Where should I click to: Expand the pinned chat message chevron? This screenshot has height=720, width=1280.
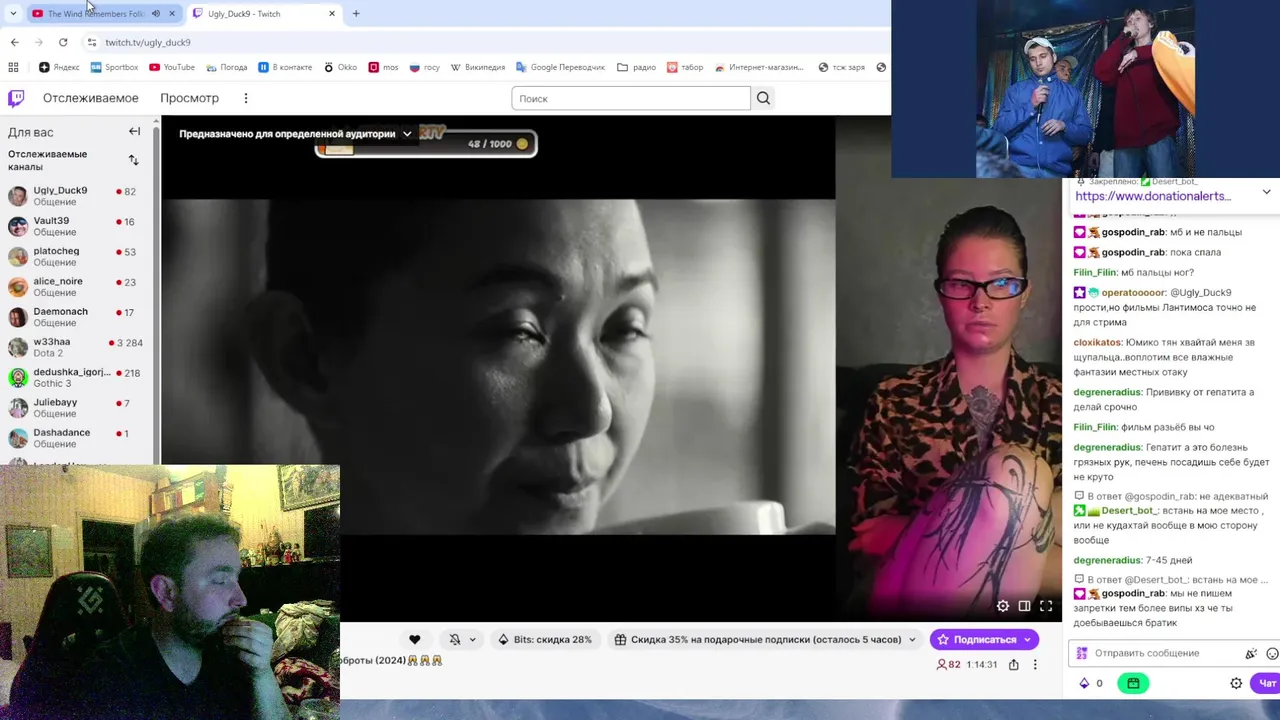(x=1266, y=192)
